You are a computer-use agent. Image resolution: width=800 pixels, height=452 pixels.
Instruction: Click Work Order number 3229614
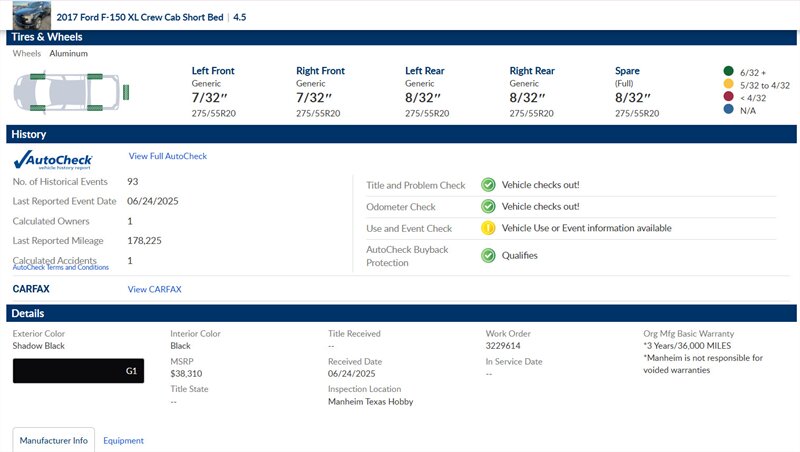click(503, 346)
